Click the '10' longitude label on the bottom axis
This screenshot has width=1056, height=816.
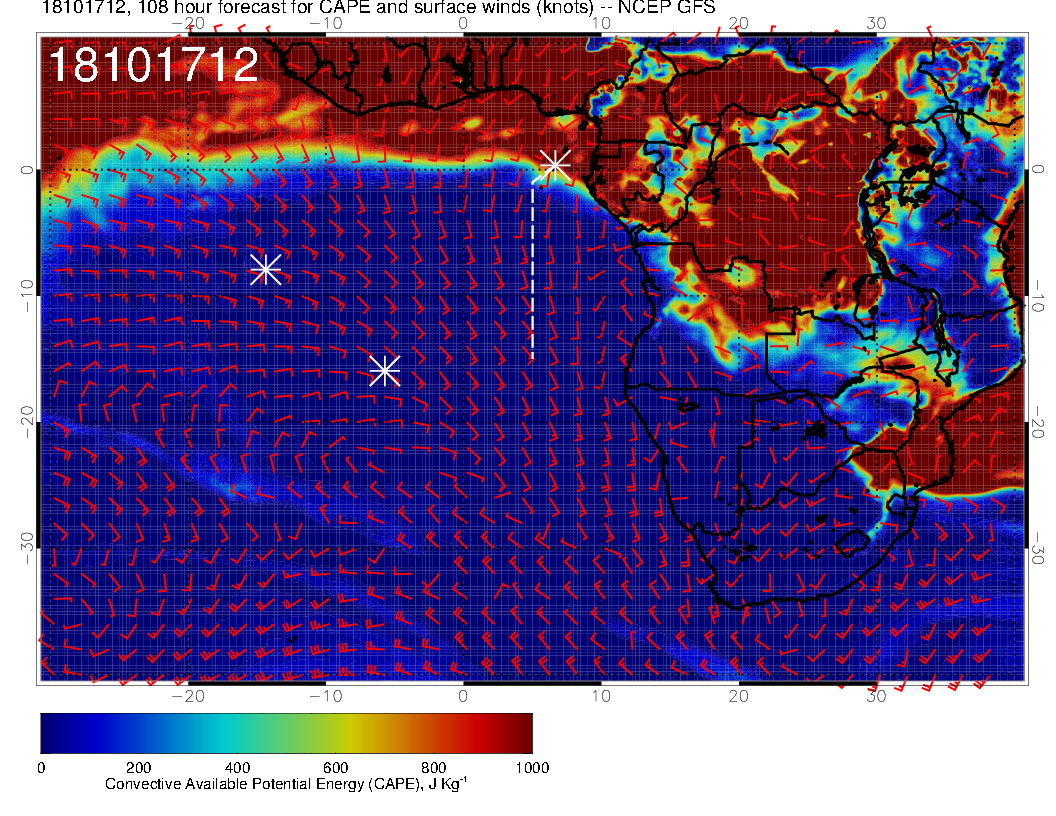[x=601, y=696]
